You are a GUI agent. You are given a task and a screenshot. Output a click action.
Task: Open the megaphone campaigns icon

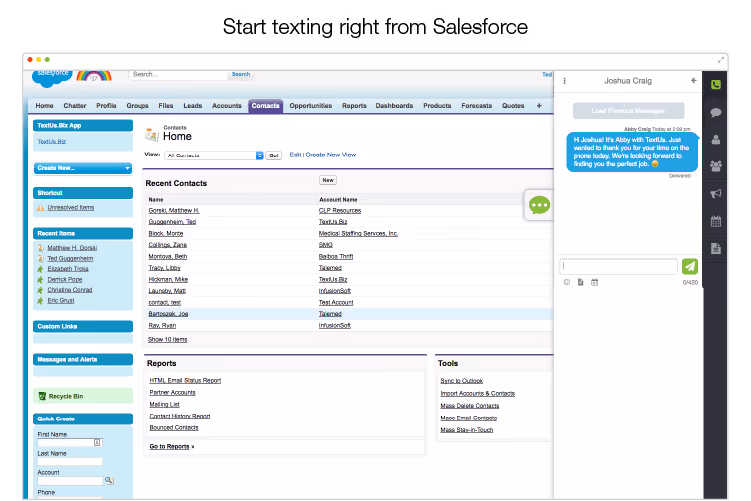click(716, 194)
